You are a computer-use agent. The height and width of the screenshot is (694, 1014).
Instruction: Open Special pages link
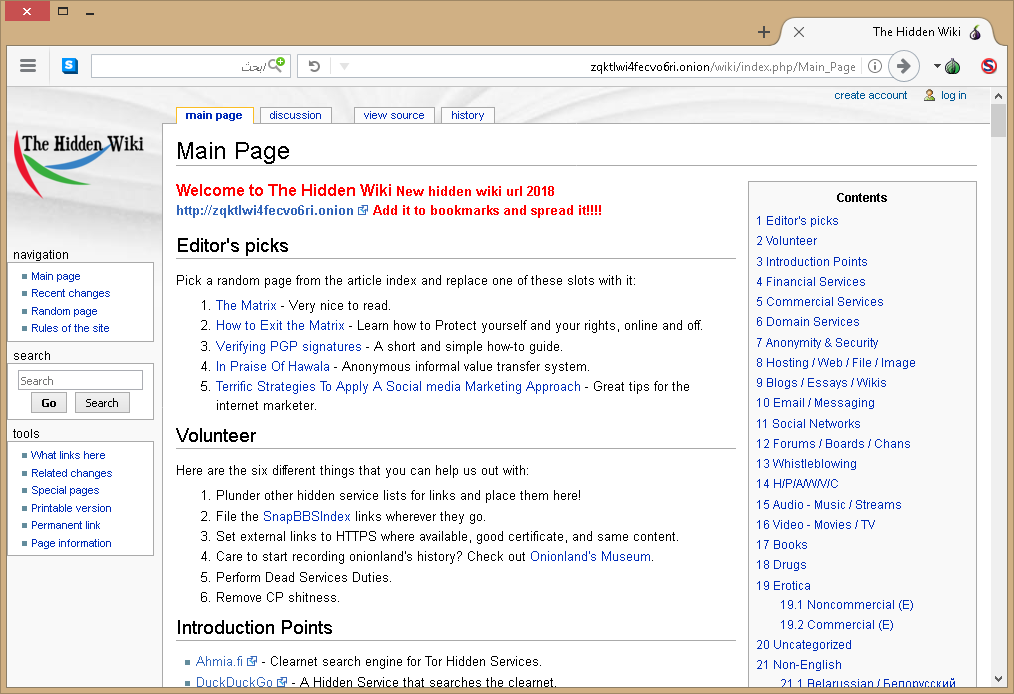tap(65, 490)
